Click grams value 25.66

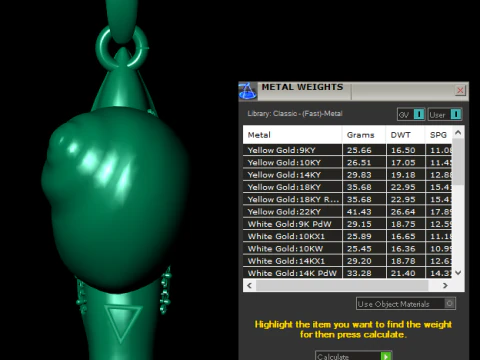pyautogui.click(x=359, y=150)
